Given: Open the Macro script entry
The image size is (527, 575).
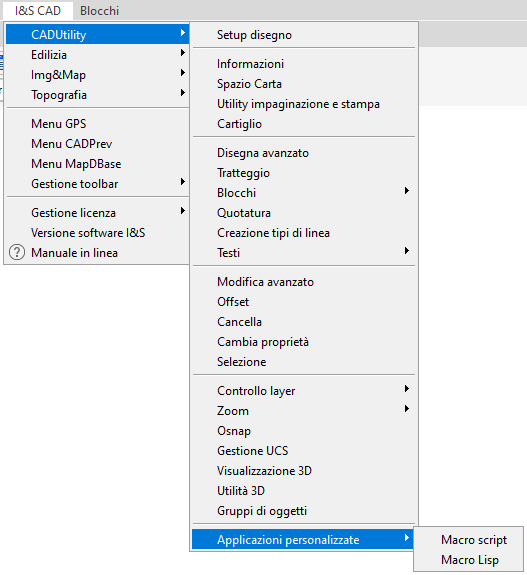Looking at the screenshot, I should (x=468, y=540).
